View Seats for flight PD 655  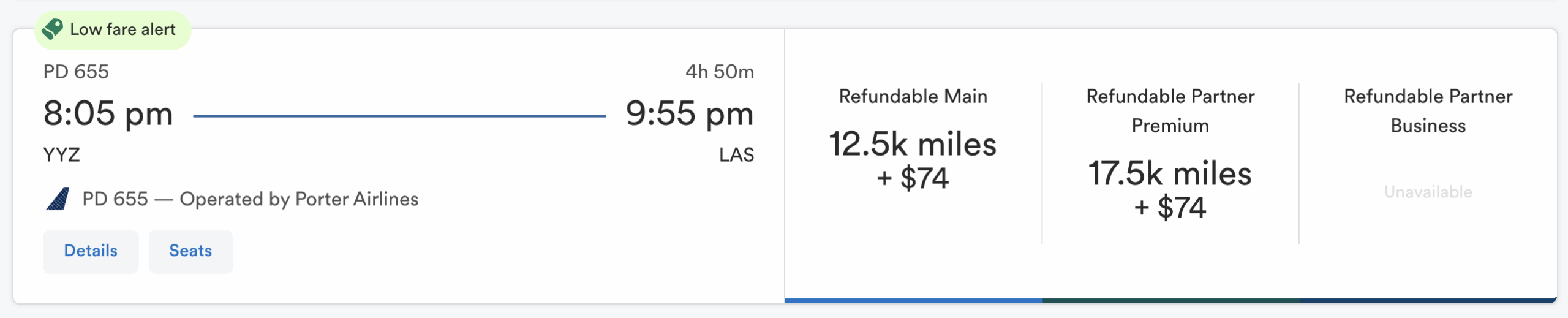(190, 251)
